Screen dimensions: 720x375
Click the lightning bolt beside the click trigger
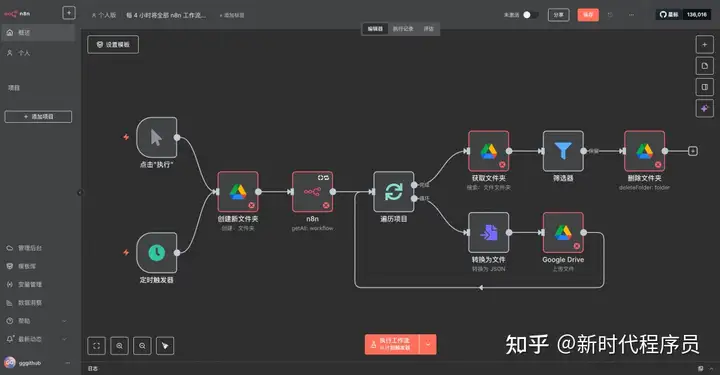coord(126,137)
